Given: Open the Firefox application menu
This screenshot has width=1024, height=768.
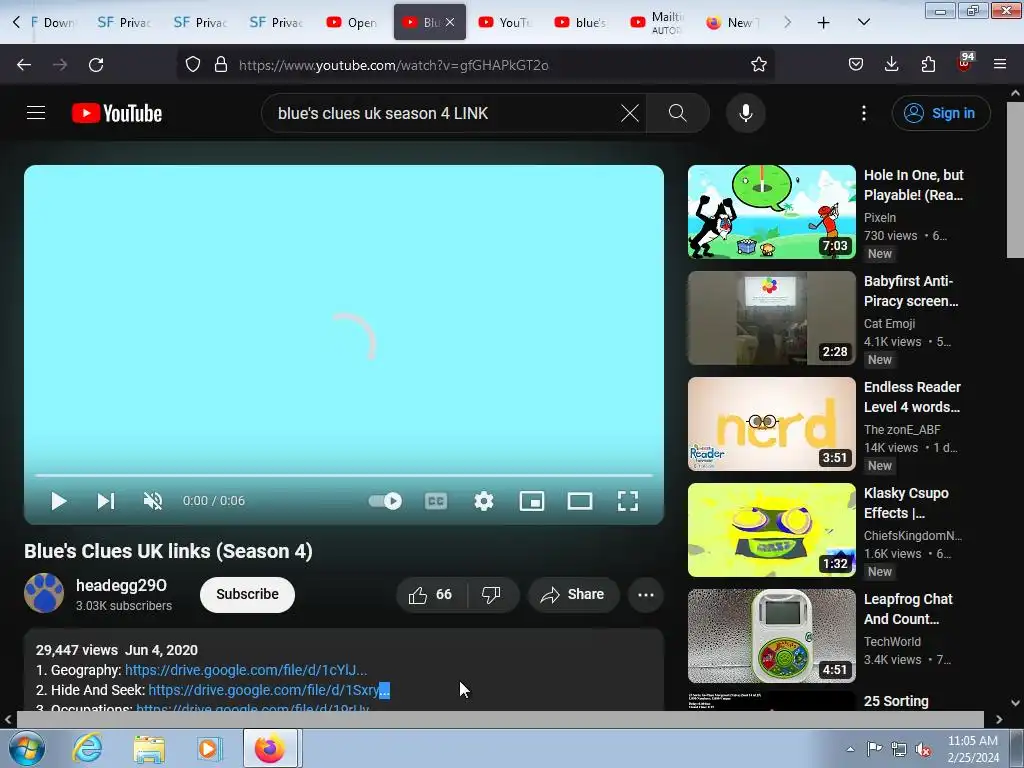Looking at the screenshot, I should [1000, 65].
